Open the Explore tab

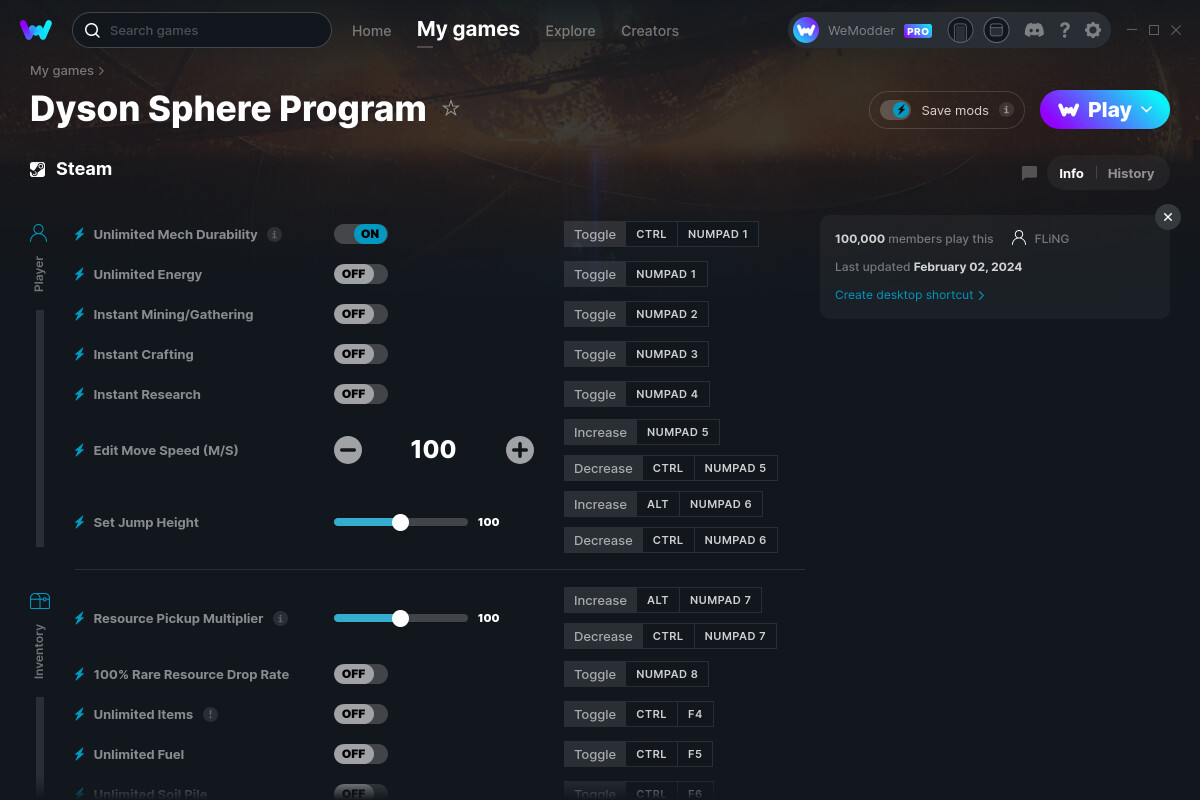[570, 31]
